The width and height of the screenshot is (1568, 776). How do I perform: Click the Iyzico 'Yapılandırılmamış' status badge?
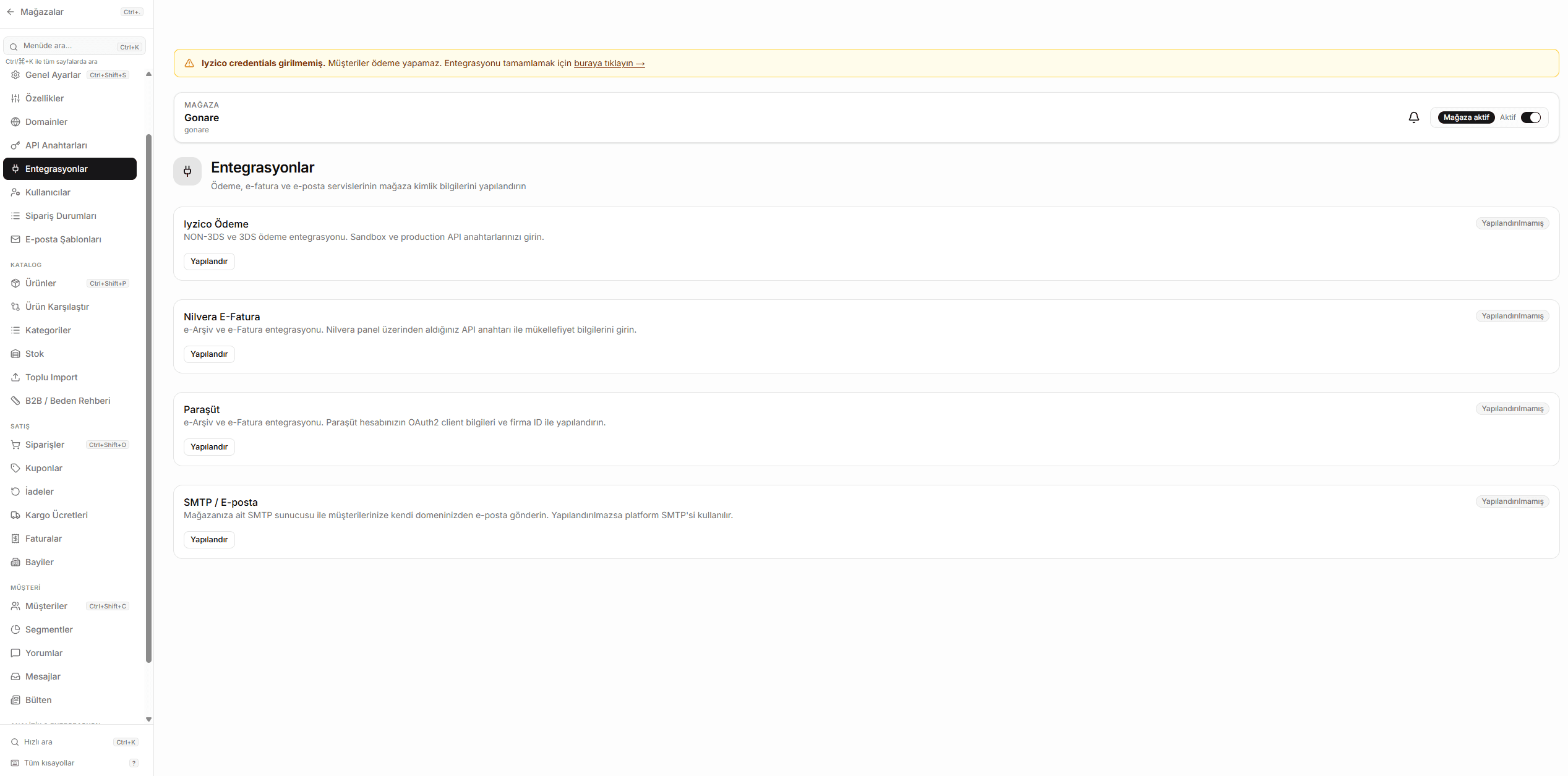(1512, 223)
